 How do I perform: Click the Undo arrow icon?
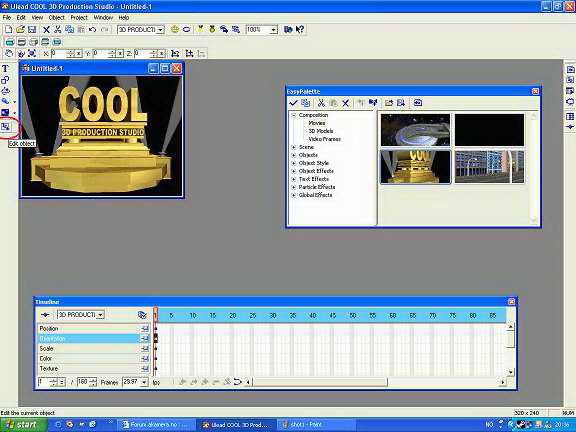pos(93,29)
